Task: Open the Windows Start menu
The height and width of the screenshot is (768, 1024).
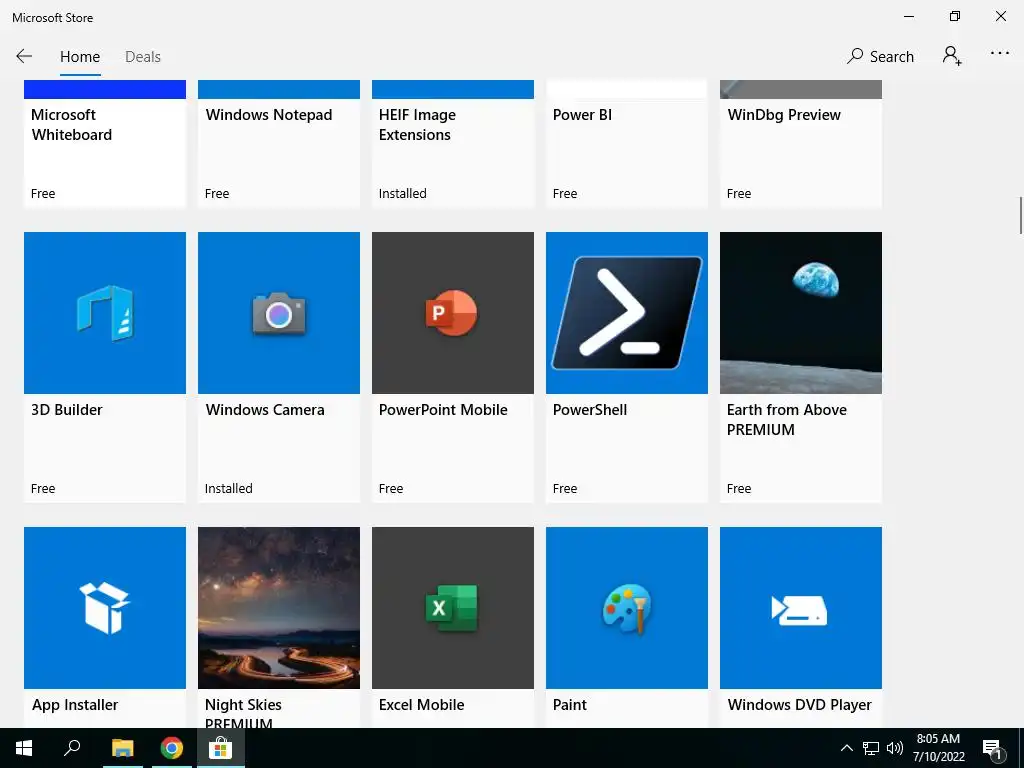Action: (x=24, y=748)
